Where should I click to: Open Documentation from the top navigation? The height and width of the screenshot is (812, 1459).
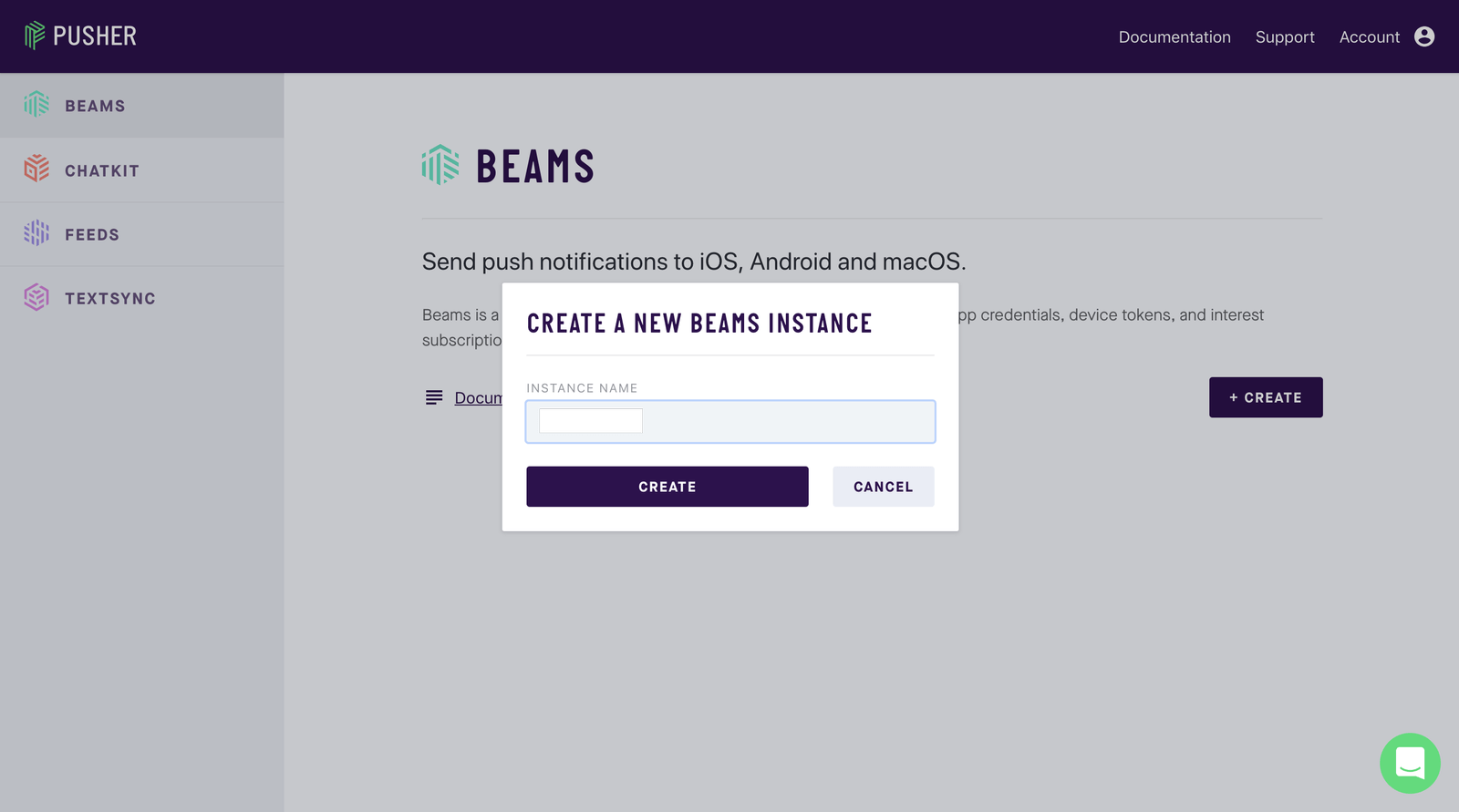(x=1174, y=36)
